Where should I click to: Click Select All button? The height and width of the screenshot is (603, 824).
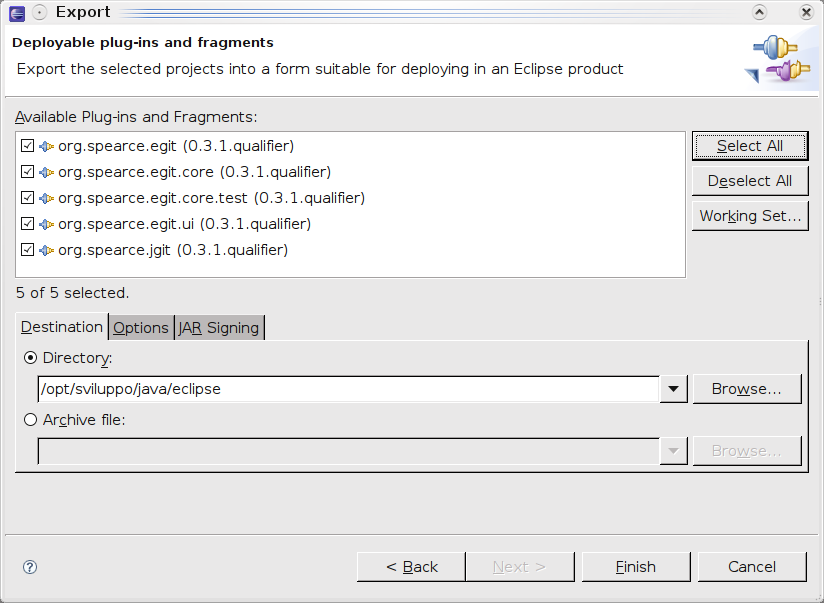750,146
